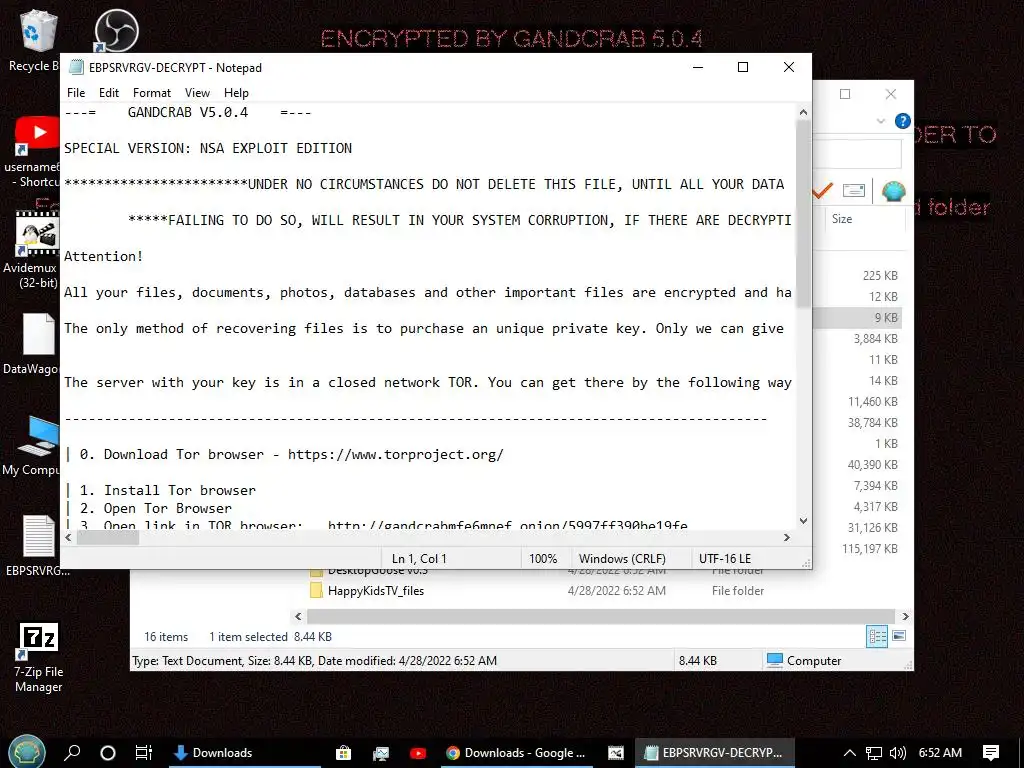This screenshot has width=1024, height=768.
Task: Click the 100% zoom status entry
Action: pos(543,559)
